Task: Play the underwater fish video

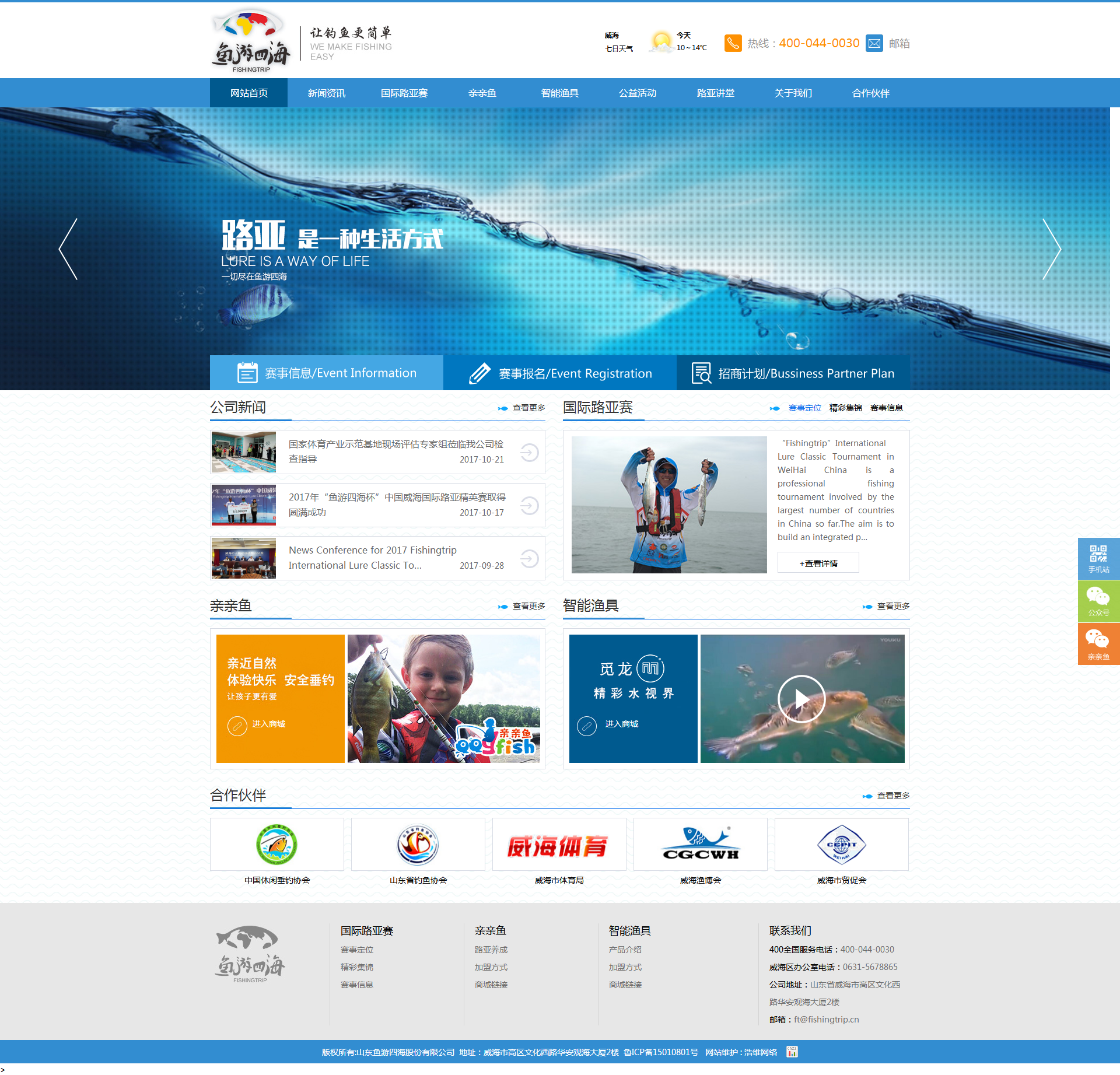Action: 801,699
